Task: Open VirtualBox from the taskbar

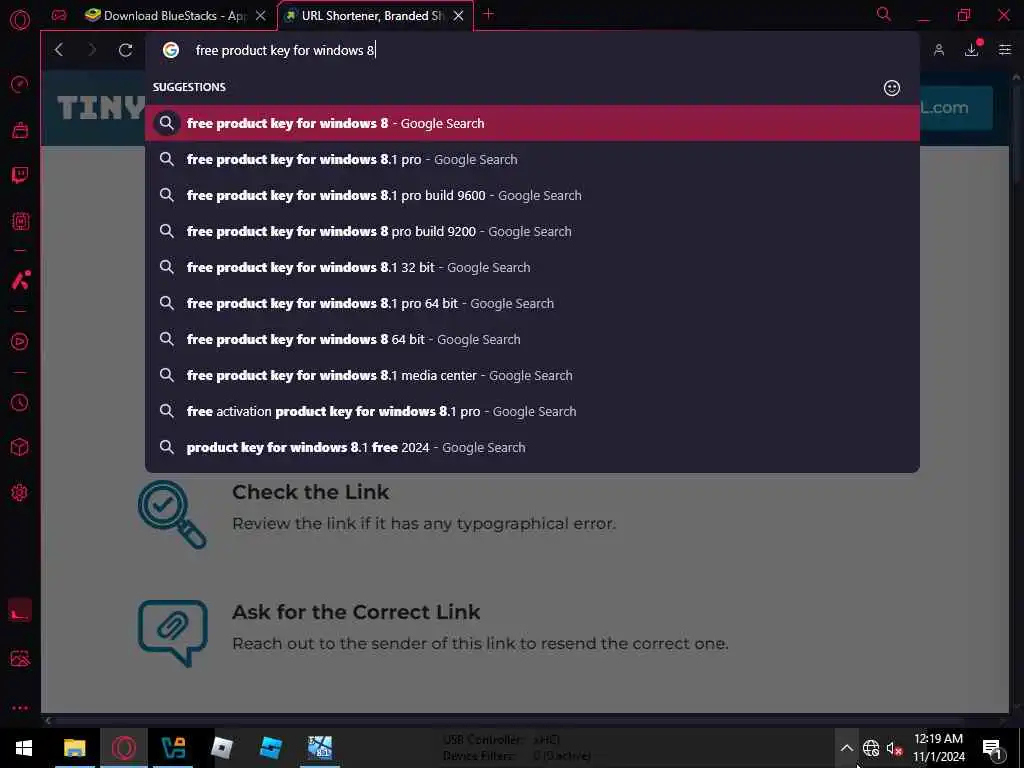Action: [173, 748]
